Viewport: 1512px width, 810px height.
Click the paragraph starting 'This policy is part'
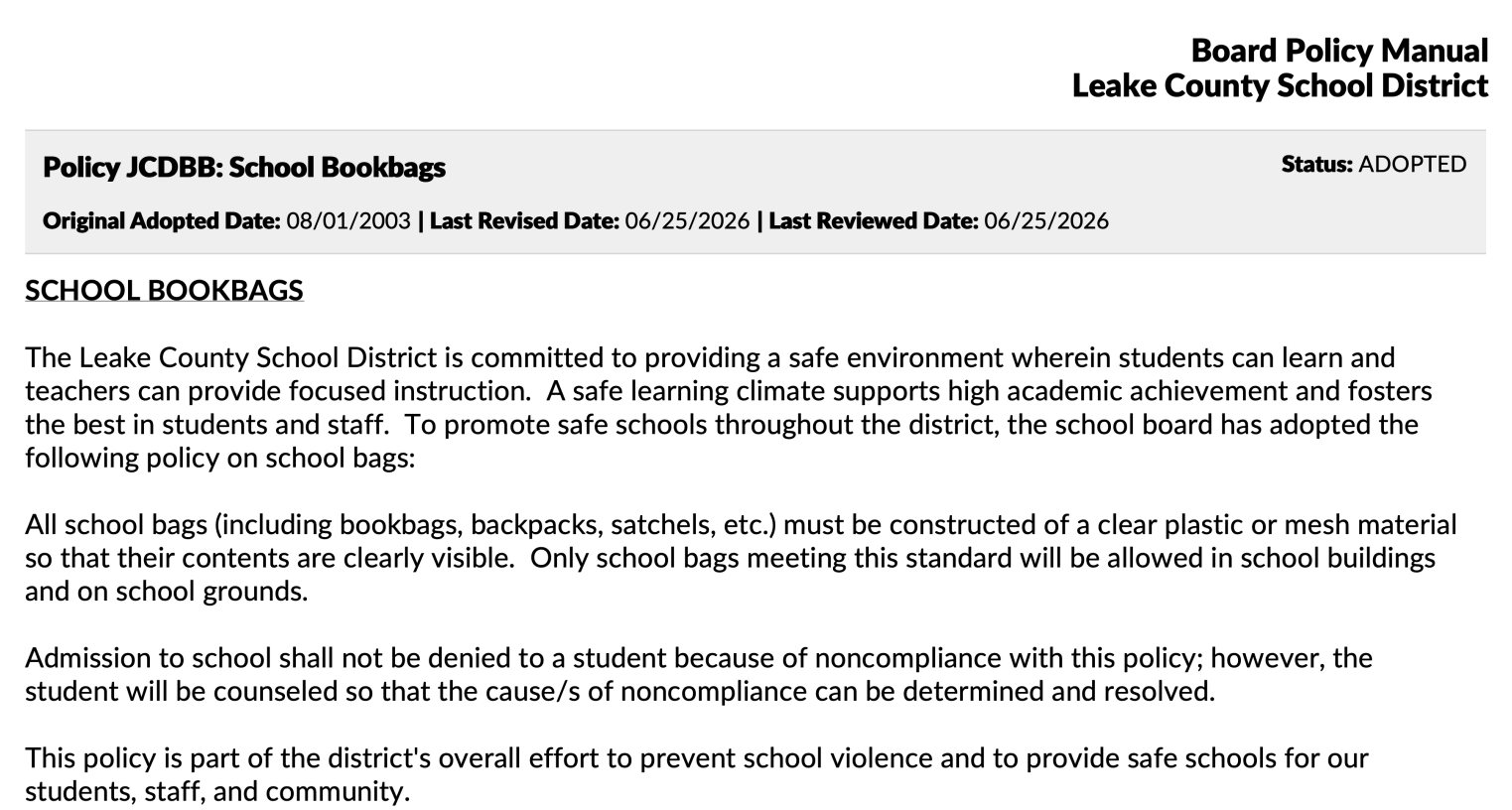coord(697,775)
